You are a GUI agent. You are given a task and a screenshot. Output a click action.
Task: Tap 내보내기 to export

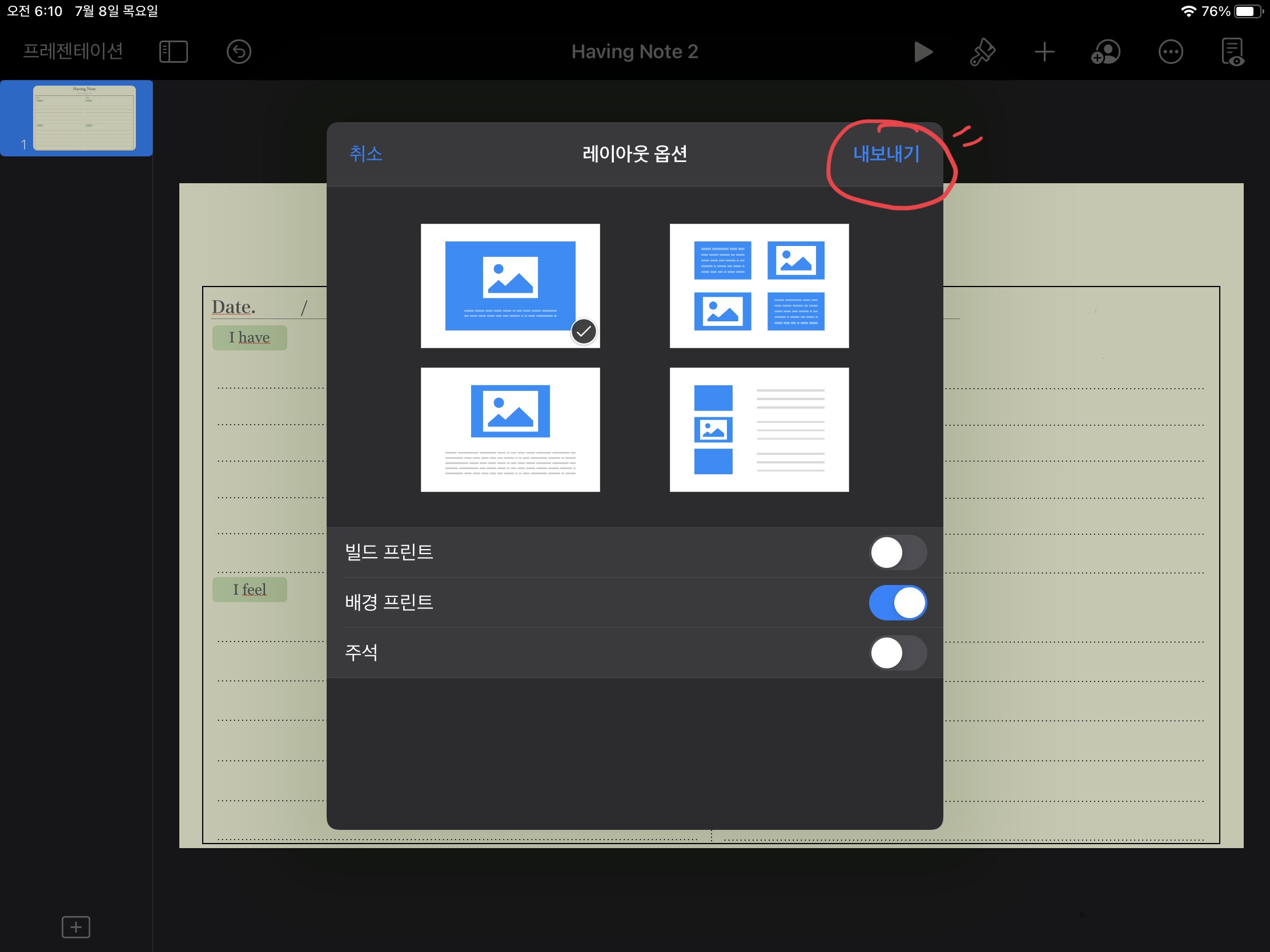click(x=886, y=154)
